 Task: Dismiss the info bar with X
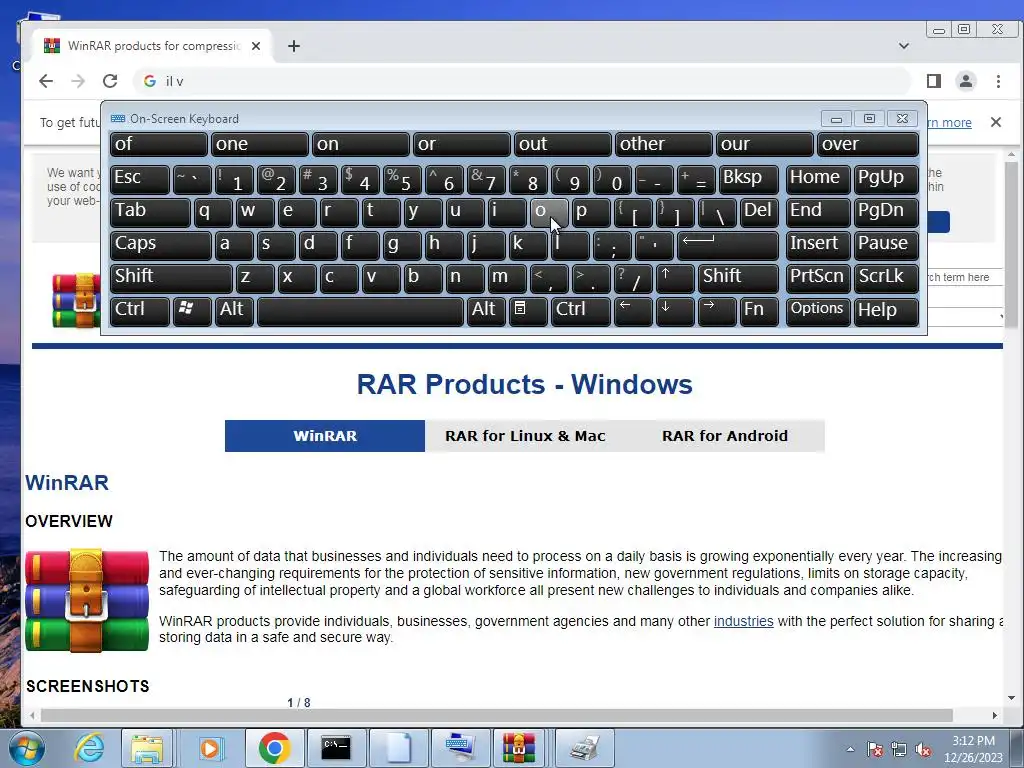(x=996, y=122)
